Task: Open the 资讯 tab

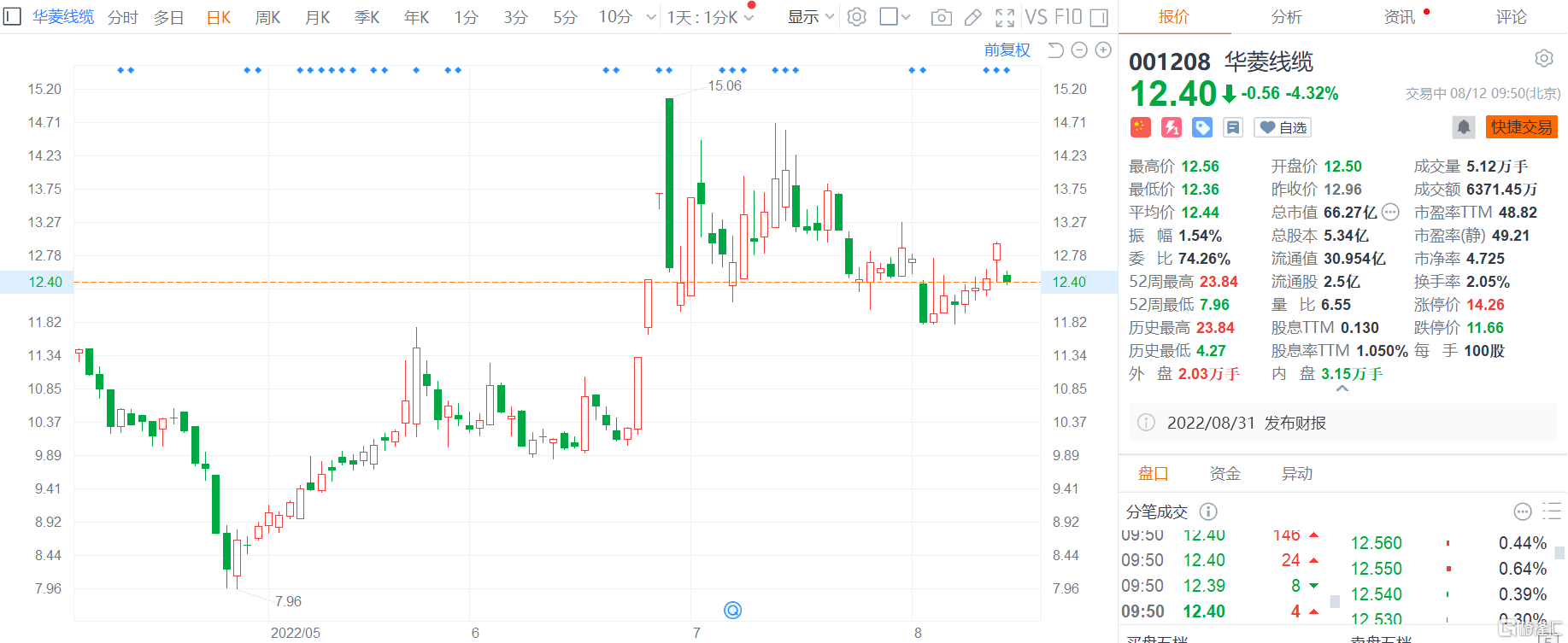Action: pyautogui.click(x=1399, y=17)
